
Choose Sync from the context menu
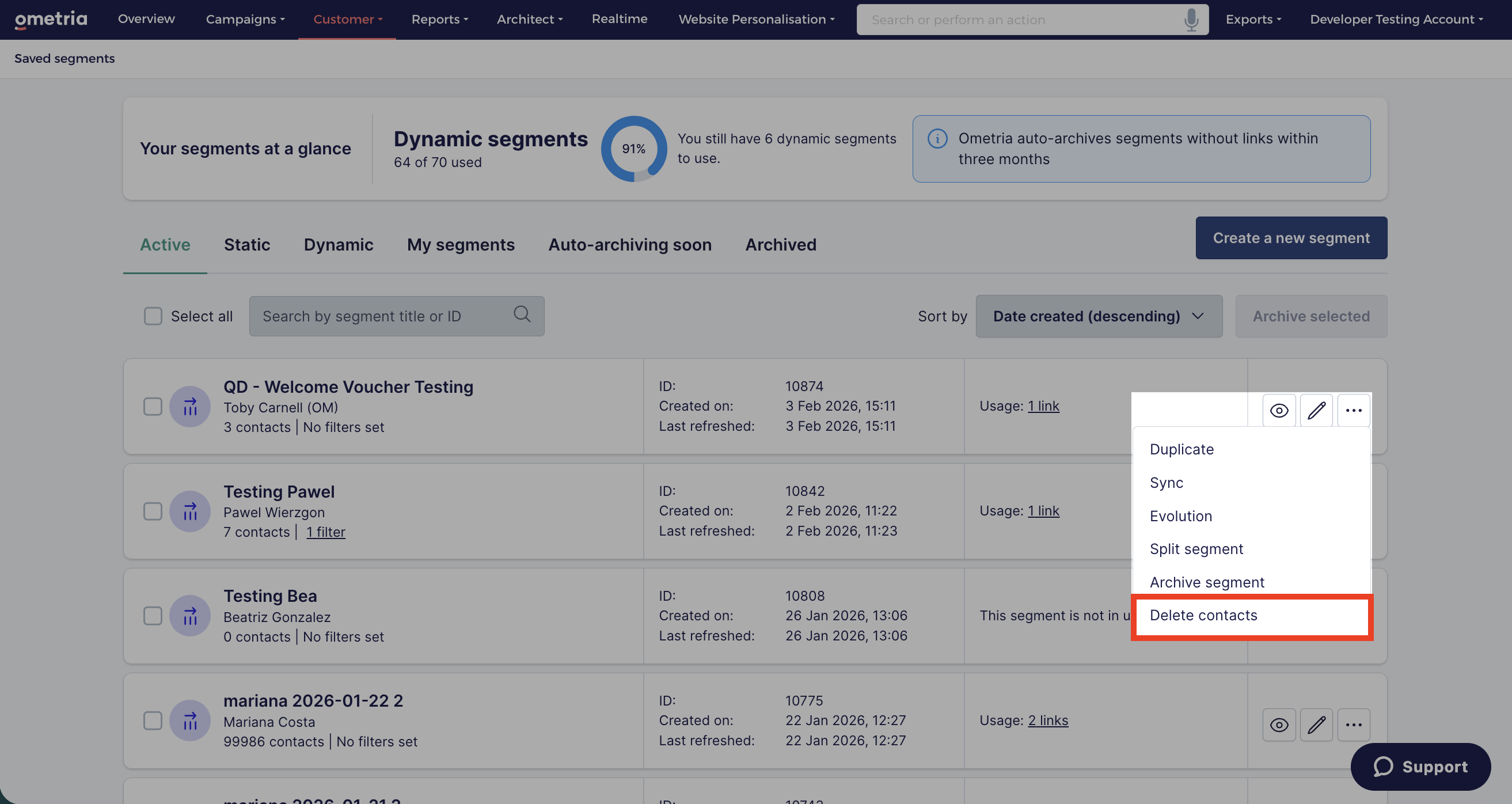click(x=1251, y=483)
